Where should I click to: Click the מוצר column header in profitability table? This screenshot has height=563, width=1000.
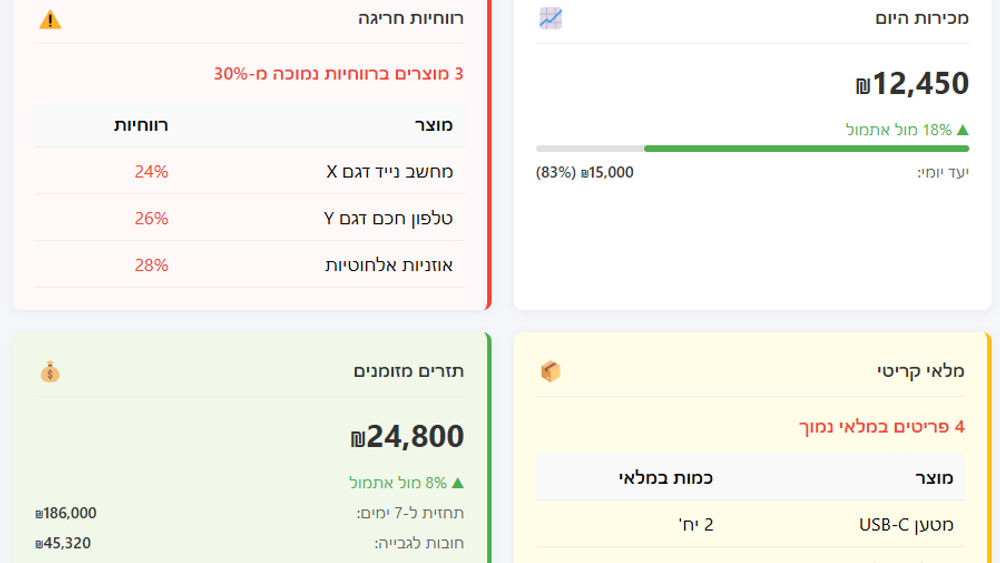(x=434, y=125)
